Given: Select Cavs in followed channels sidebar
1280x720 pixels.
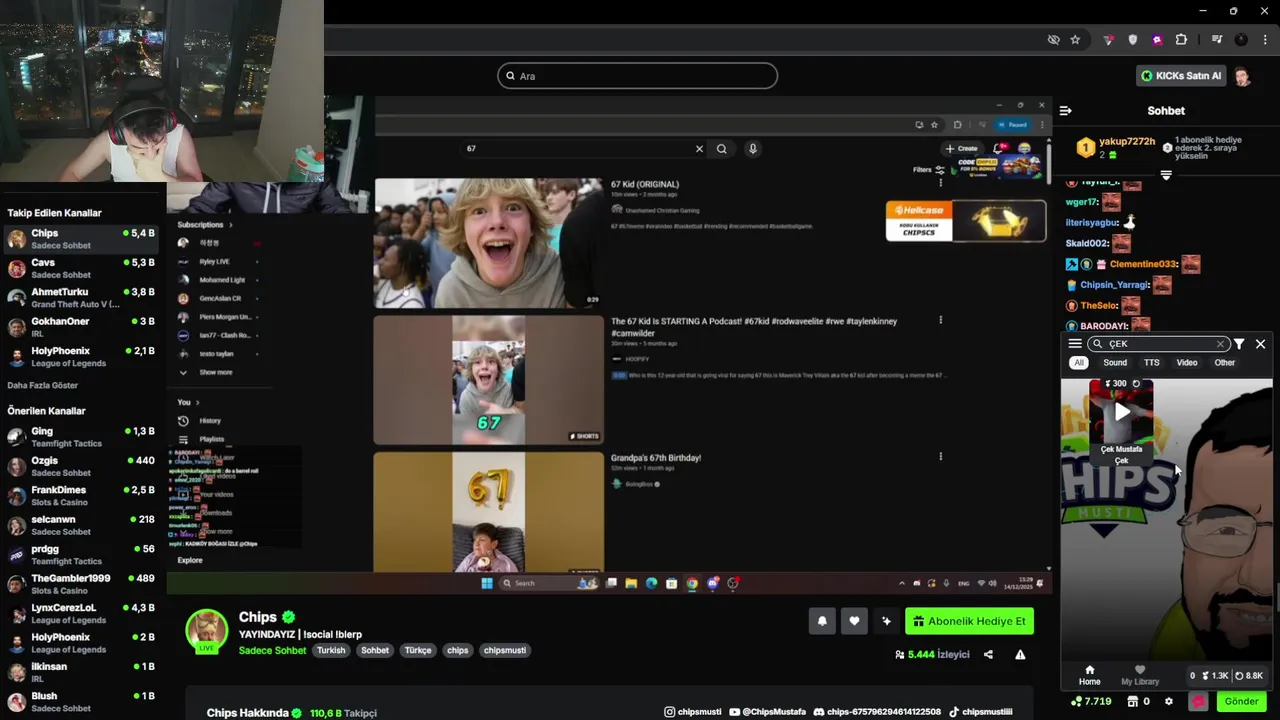Looking at the screenshot, I should point(81,268).
